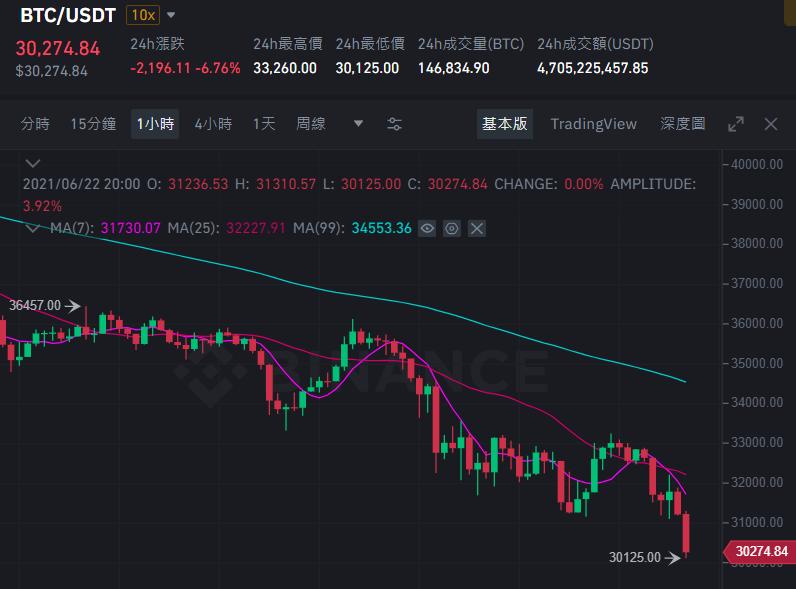The image size is (796, 589).
Task: Select the 4小時 interval
Action: click(x=213, y=124)
